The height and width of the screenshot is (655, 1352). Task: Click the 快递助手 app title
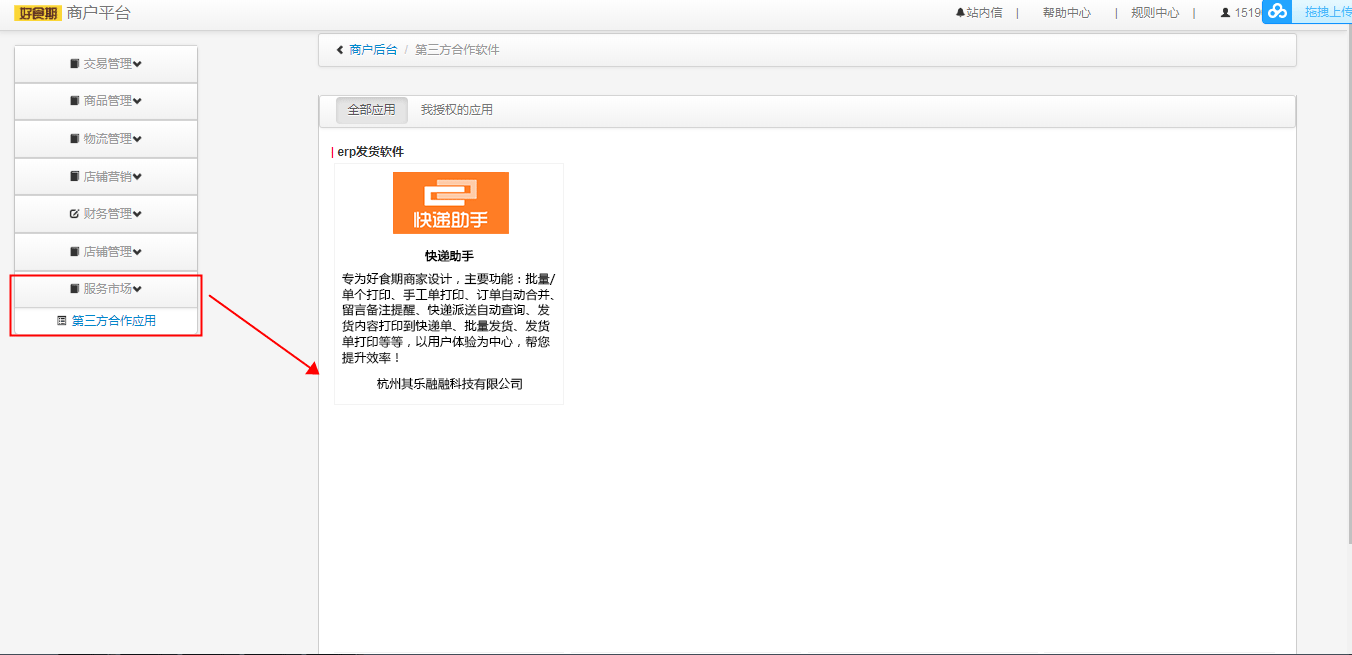[x=449, y=257]
